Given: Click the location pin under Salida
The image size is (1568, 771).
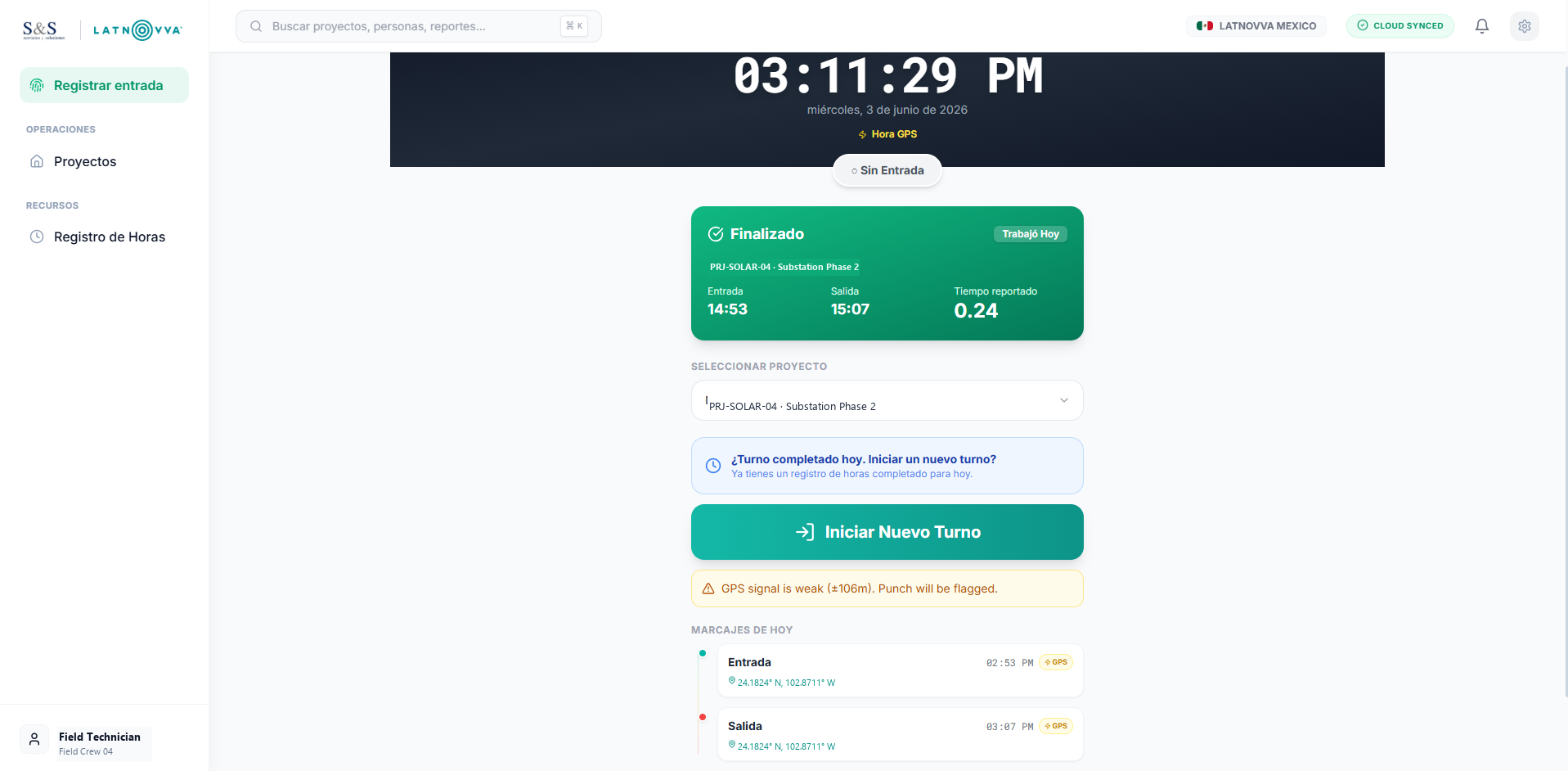Looking at the screenshot, I should pyautogui.click(x=732, y=744).
